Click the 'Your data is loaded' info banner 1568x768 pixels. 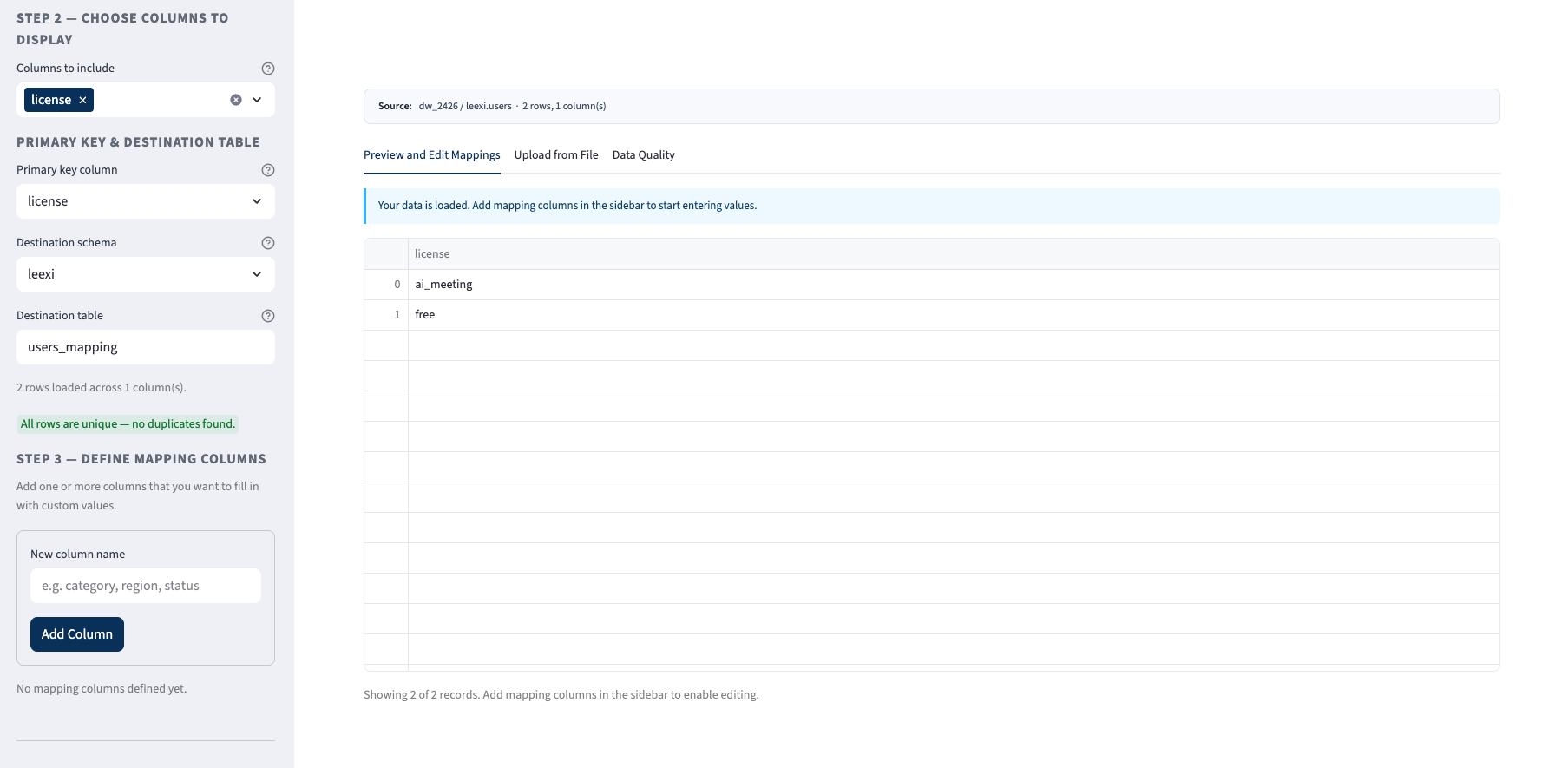932,206
